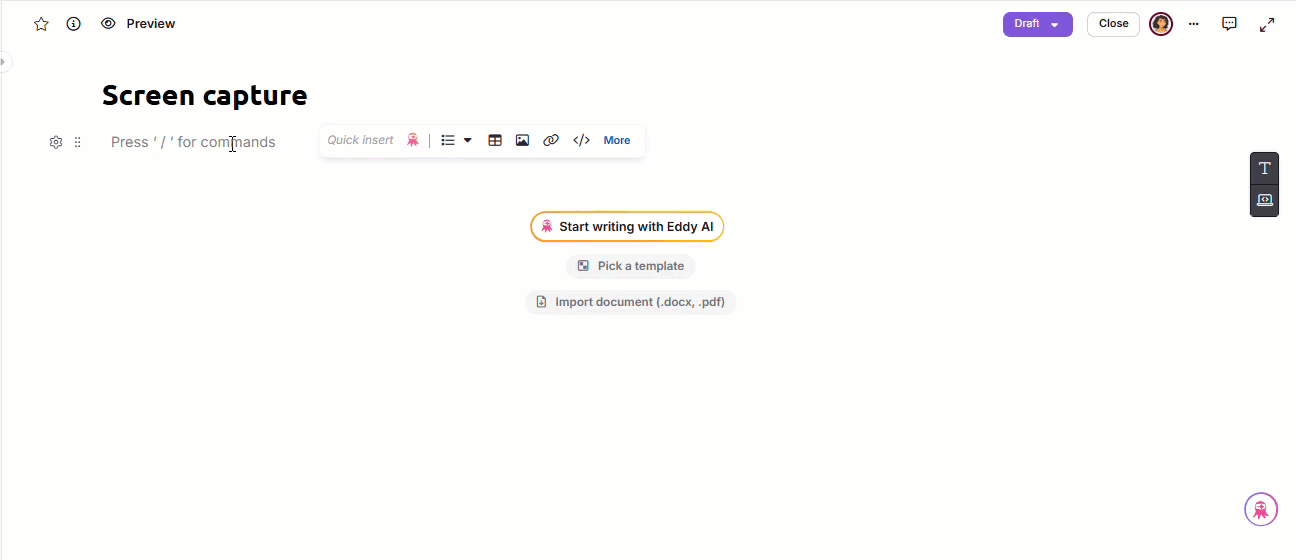The image size is (1296, 560).
Task: Focus the 'Press / for commands' field
Action: click(193, 142)
